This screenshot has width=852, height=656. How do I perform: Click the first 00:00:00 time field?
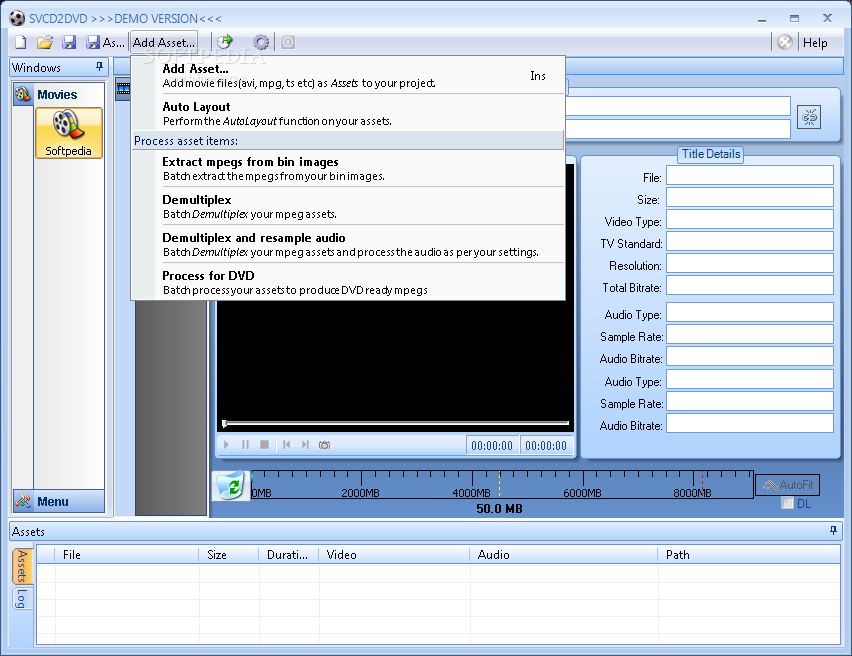pyautogui.click(x=492, y=446)
